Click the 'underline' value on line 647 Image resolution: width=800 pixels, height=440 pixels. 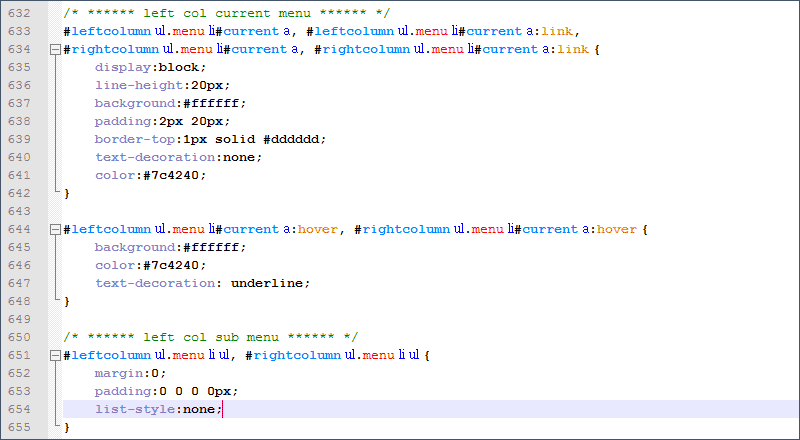coord(267,283)
